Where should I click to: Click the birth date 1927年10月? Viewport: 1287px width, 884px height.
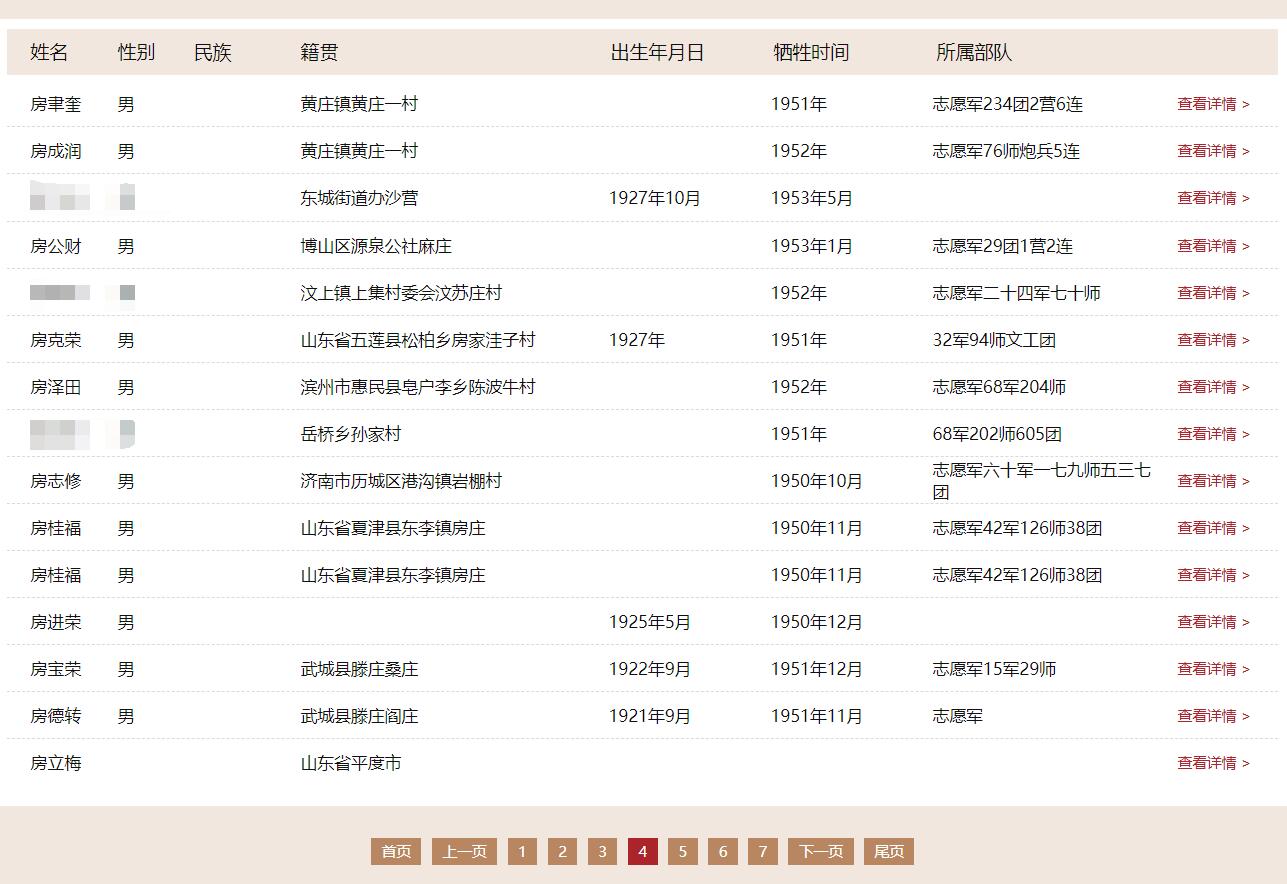(x=655, y=198)
